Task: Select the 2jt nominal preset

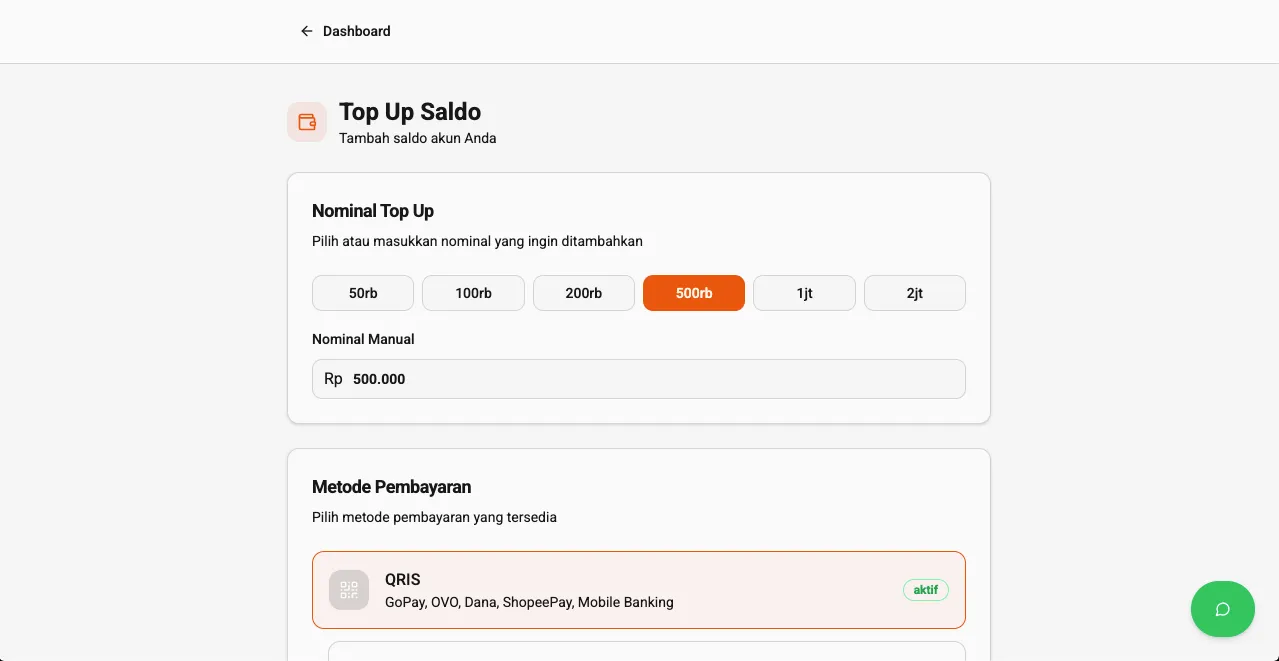Action: (915, 293)
